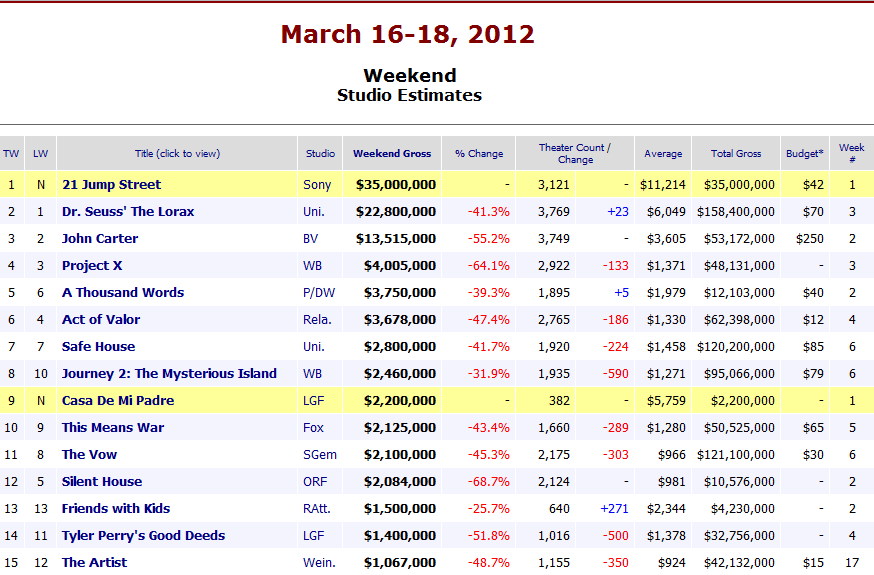The width and height of the screenshot is (874, 575).
Task: Sort by Weekend Gross column header
Action: [392, 154]
